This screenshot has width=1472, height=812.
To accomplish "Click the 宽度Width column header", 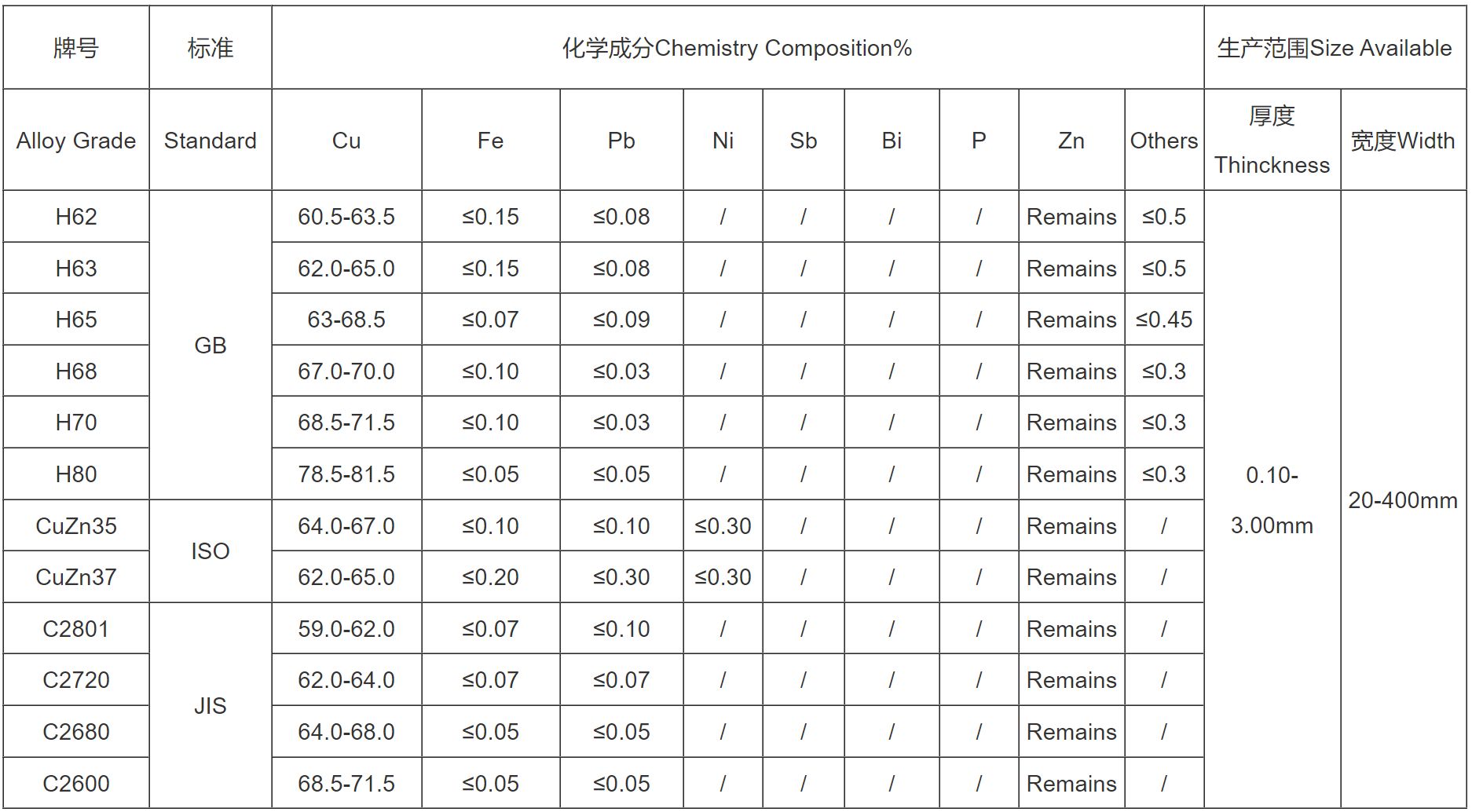I will coord(1403,140).
